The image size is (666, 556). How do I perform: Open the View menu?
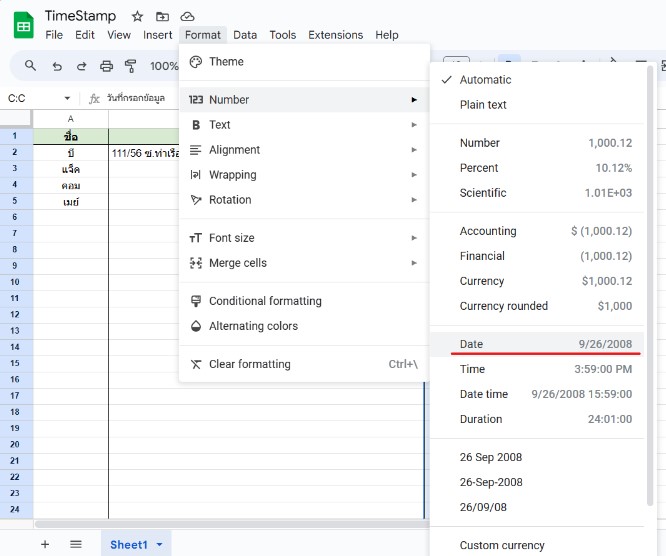[x=119, y=35]
